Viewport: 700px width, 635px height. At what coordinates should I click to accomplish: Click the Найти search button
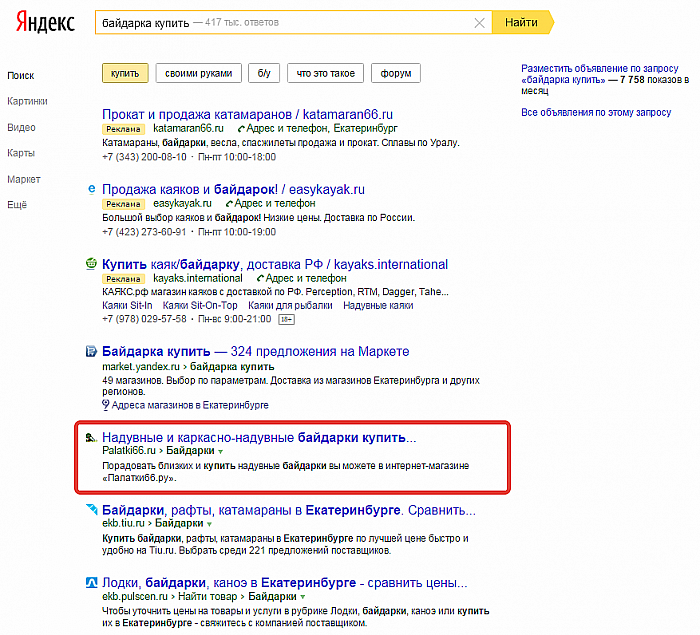tap(521, 22)
